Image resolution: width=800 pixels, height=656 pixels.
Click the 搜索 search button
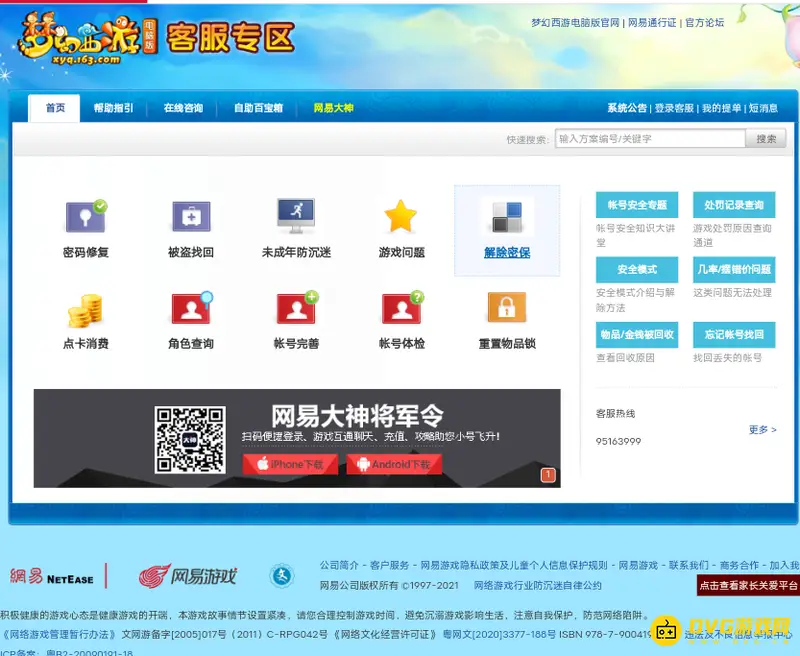pyautogui.click(x=766, y=139)
